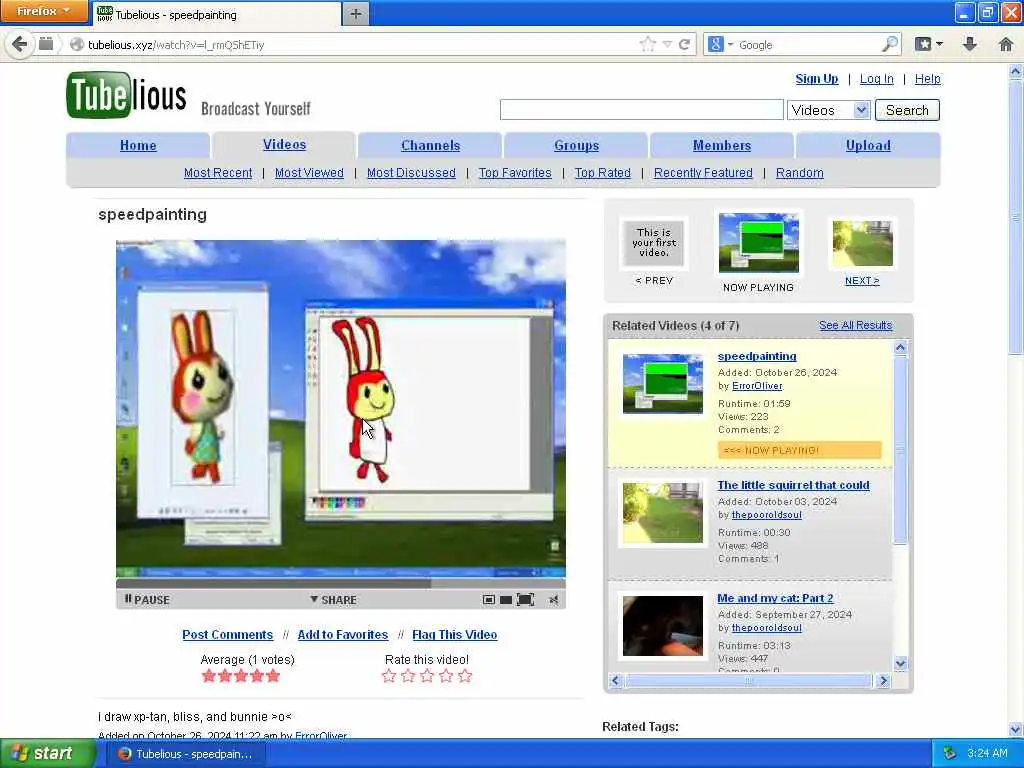Rate this video one star
1024x768 pixels.
pyautogui.click(x=389, y=676)
